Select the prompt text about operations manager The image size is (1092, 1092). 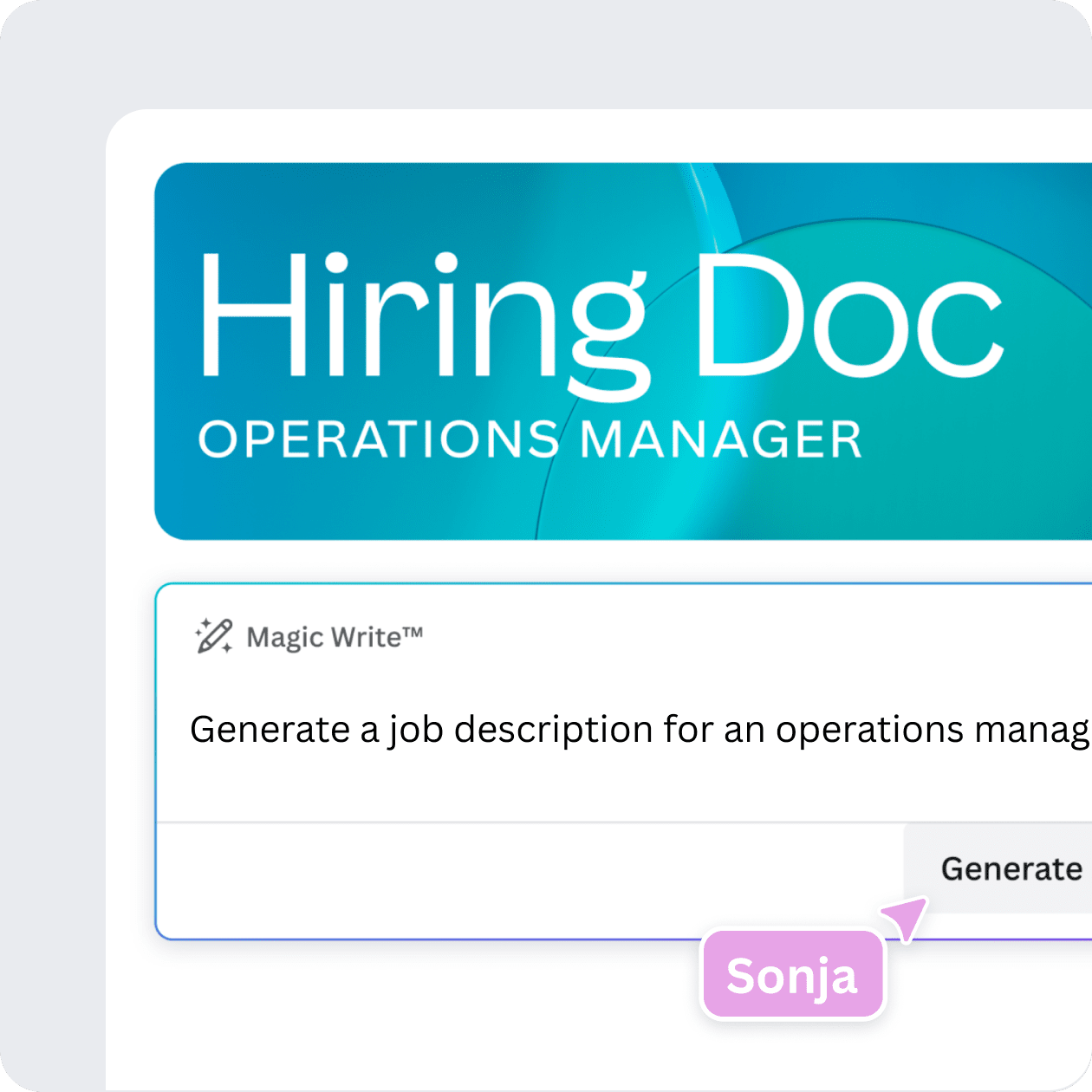point(607,730)
